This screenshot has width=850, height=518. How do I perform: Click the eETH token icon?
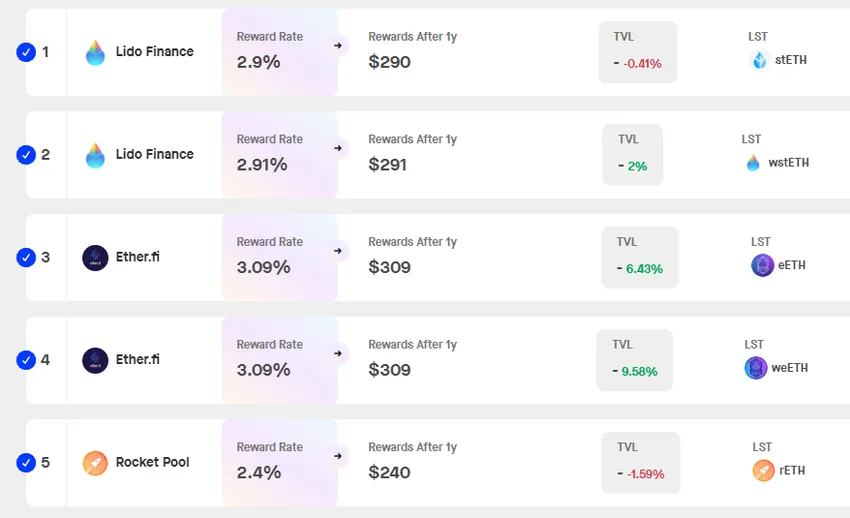(x=762, y=265)
